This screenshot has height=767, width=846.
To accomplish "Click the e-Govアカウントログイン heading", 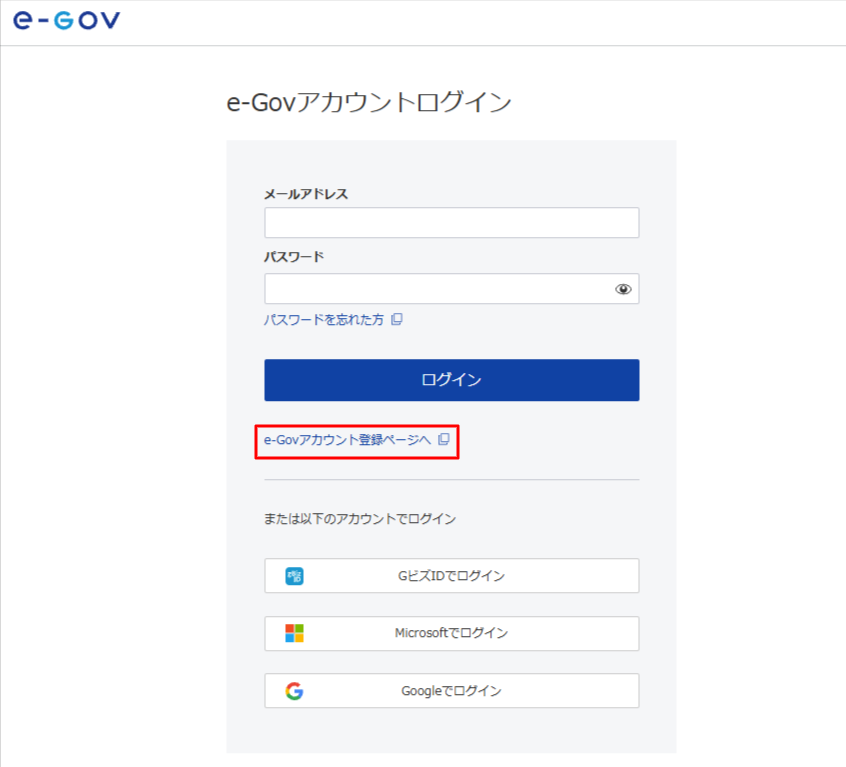I will point(369,102).
